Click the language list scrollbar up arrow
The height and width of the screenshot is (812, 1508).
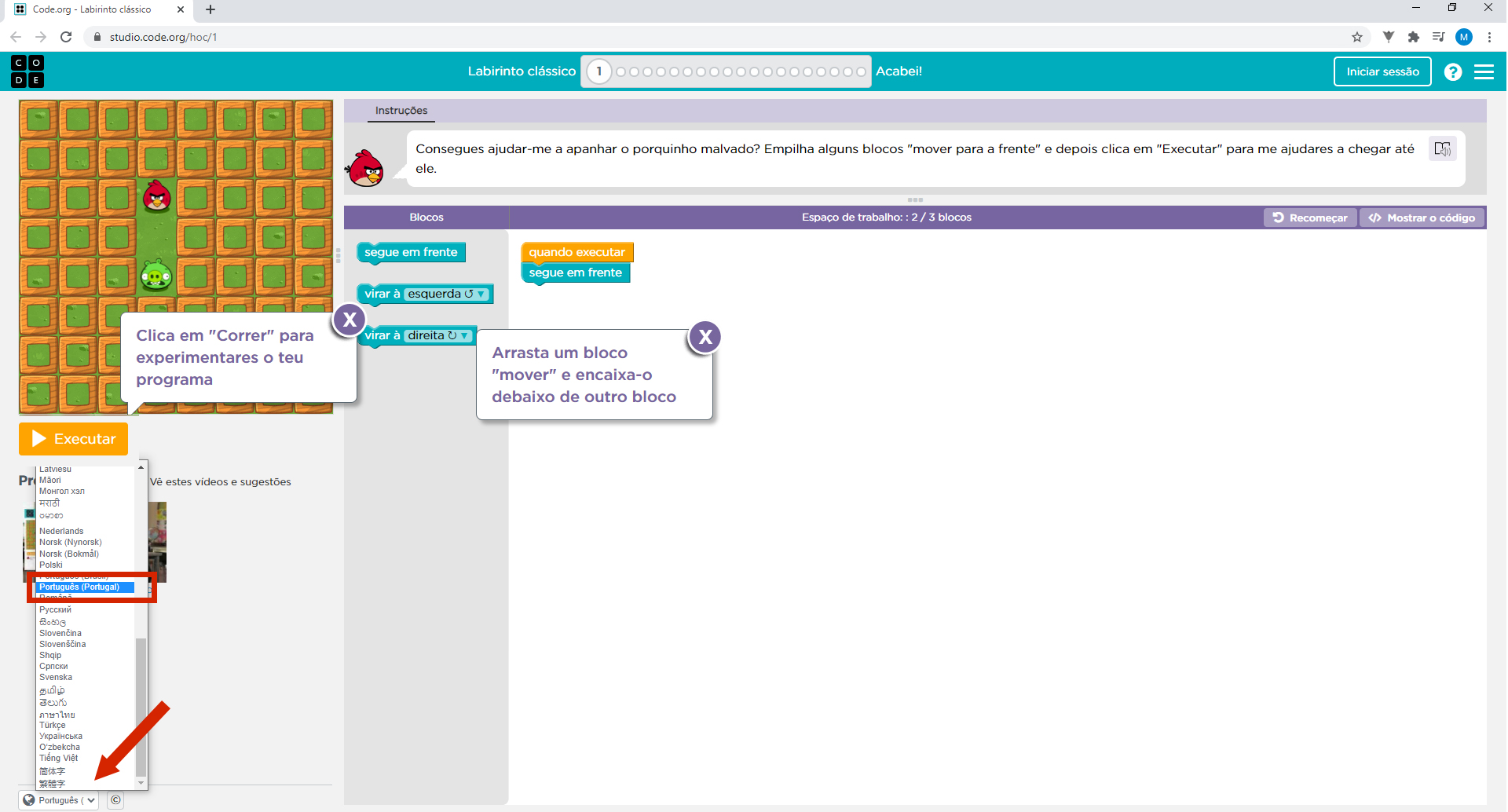(141, 467)
